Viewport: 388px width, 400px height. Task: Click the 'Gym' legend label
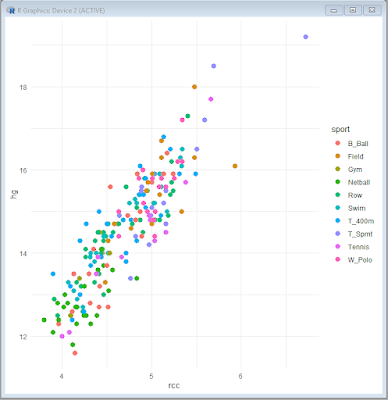coord(355,169)
